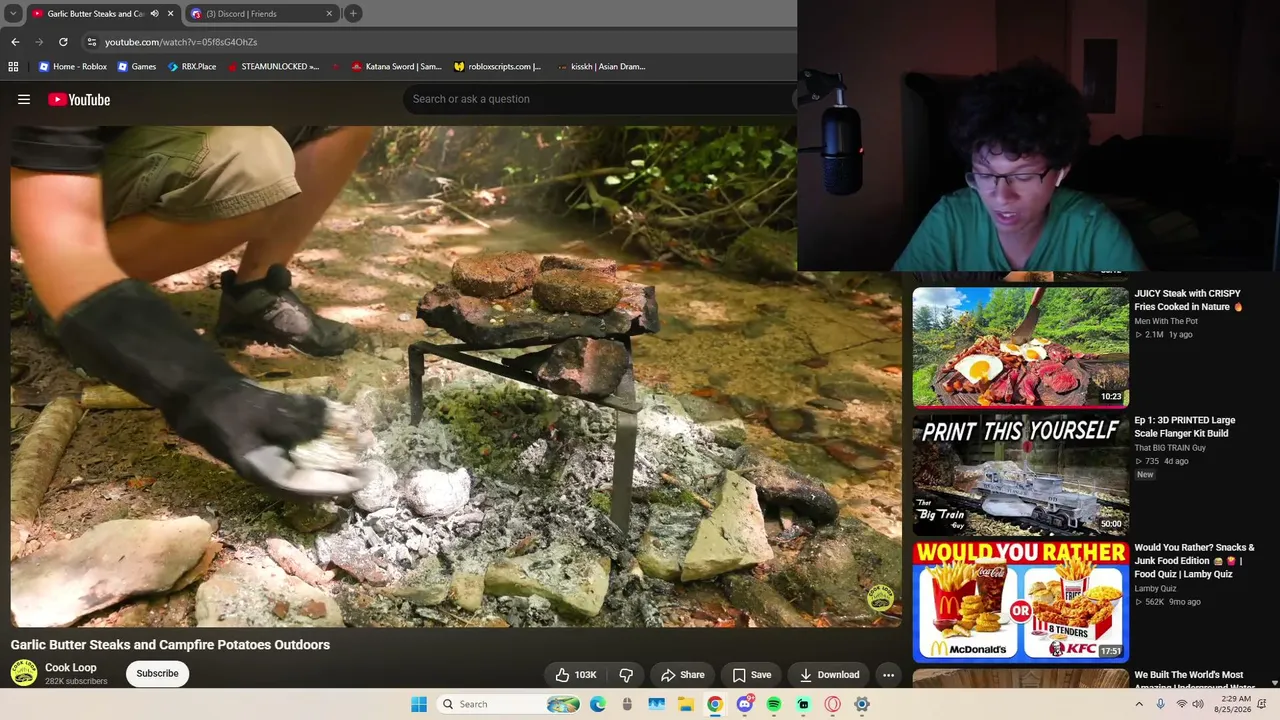Open robloxscripts.com bookmark

coord(497,67)
